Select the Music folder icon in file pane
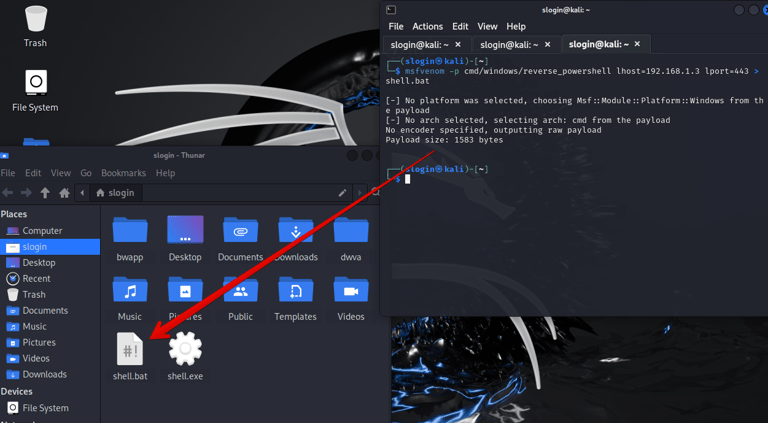This screenshot has width=768, height=423. (130, 290)
